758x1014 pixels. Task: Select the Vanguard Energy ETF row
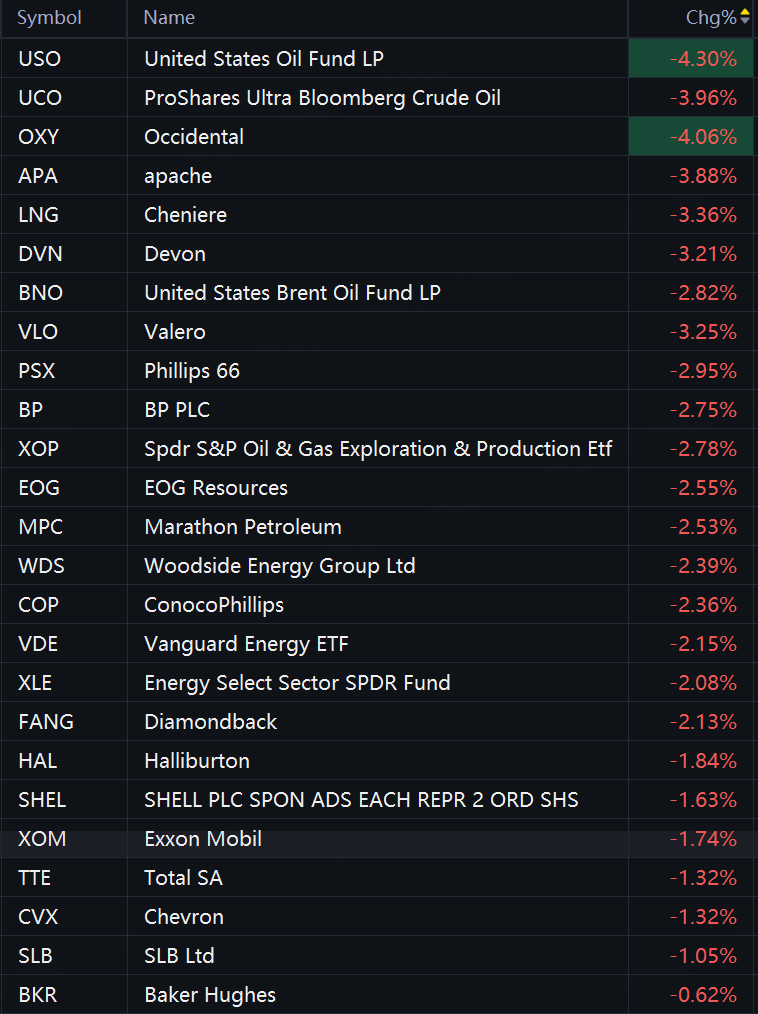click(x=377, y=643)
